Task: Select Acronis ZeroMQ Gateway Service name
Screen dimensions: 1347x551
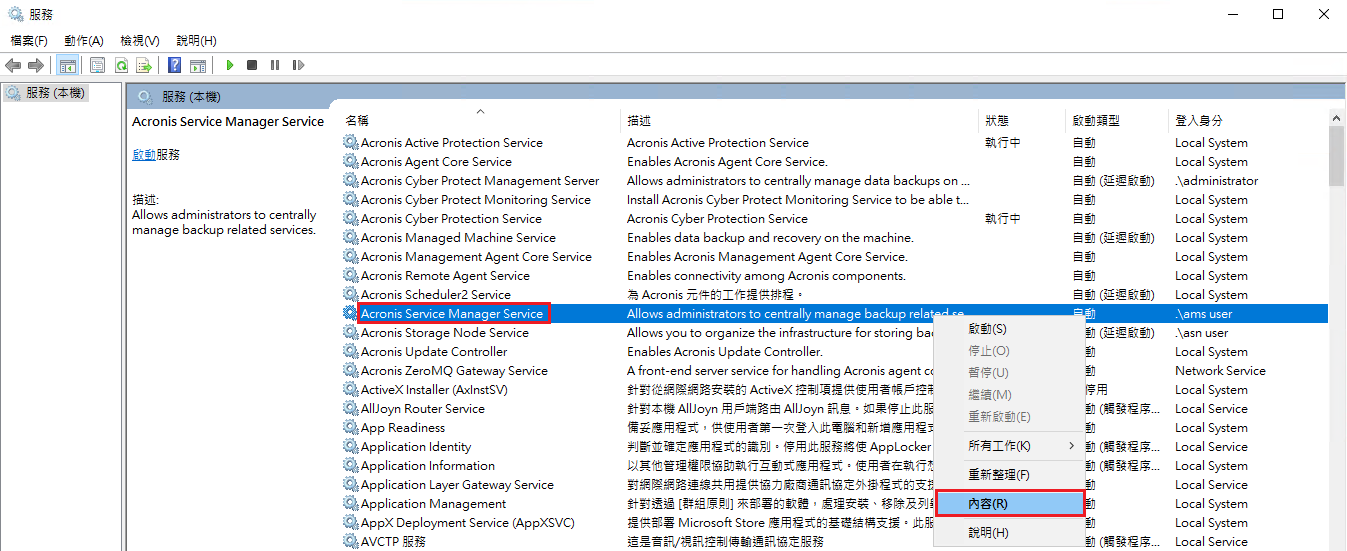Action: point(454,370)
